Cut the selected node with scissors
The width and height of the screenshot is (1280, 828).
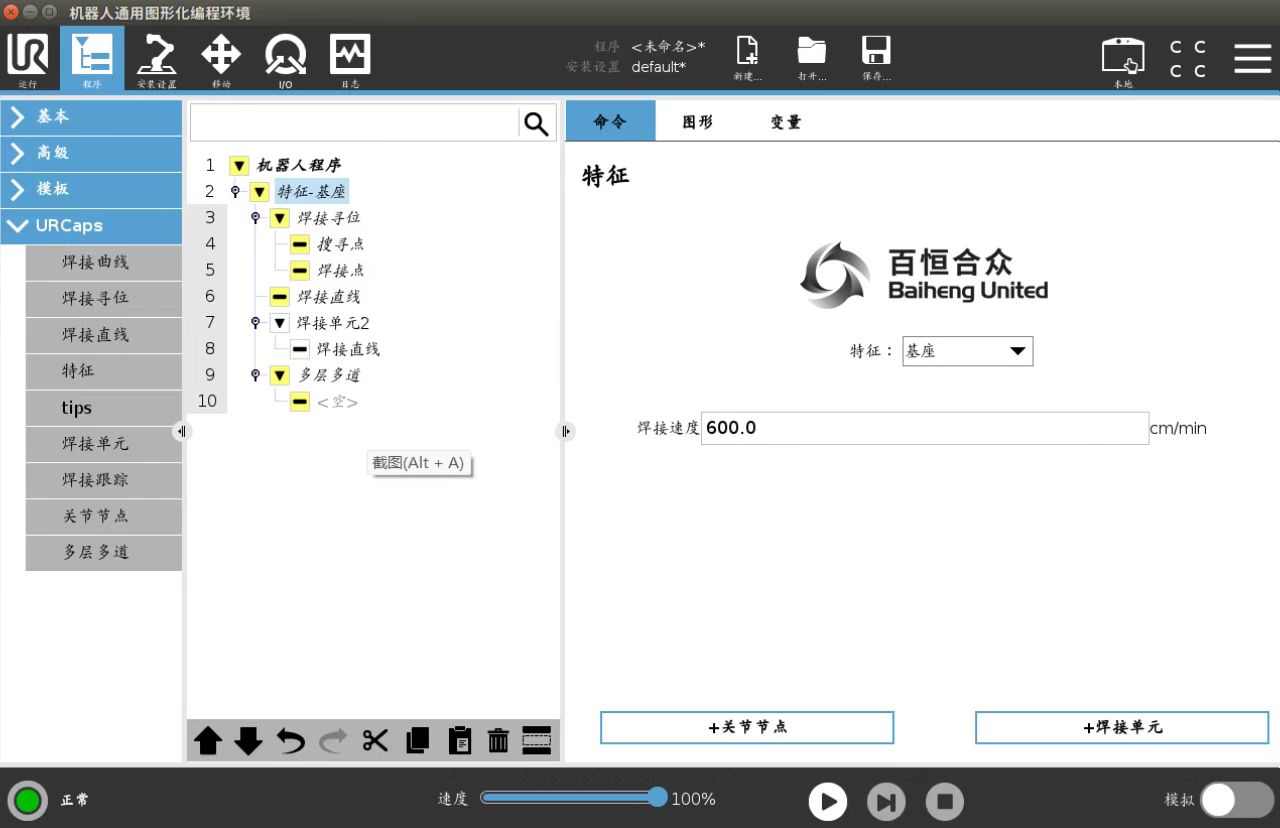375,741
